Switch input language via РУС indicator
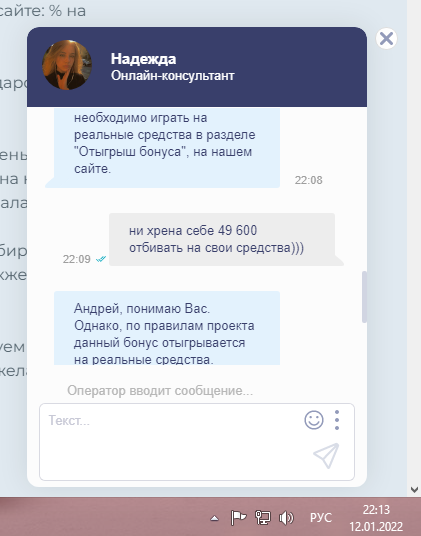Viewport: 421px width, 536px height. click(x=321, y=518)
